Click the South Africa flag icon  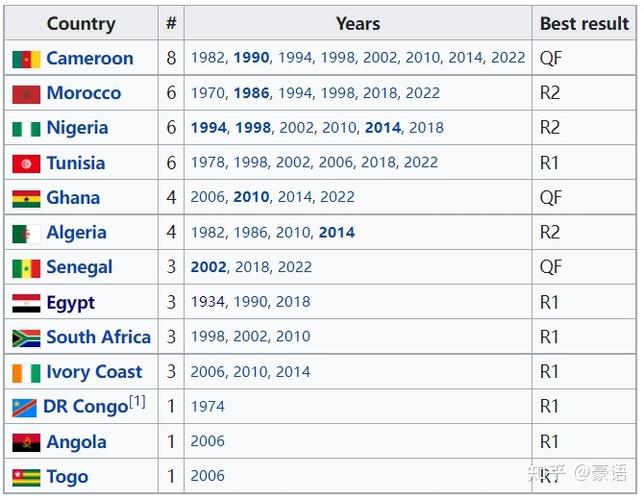pos(26,338)
